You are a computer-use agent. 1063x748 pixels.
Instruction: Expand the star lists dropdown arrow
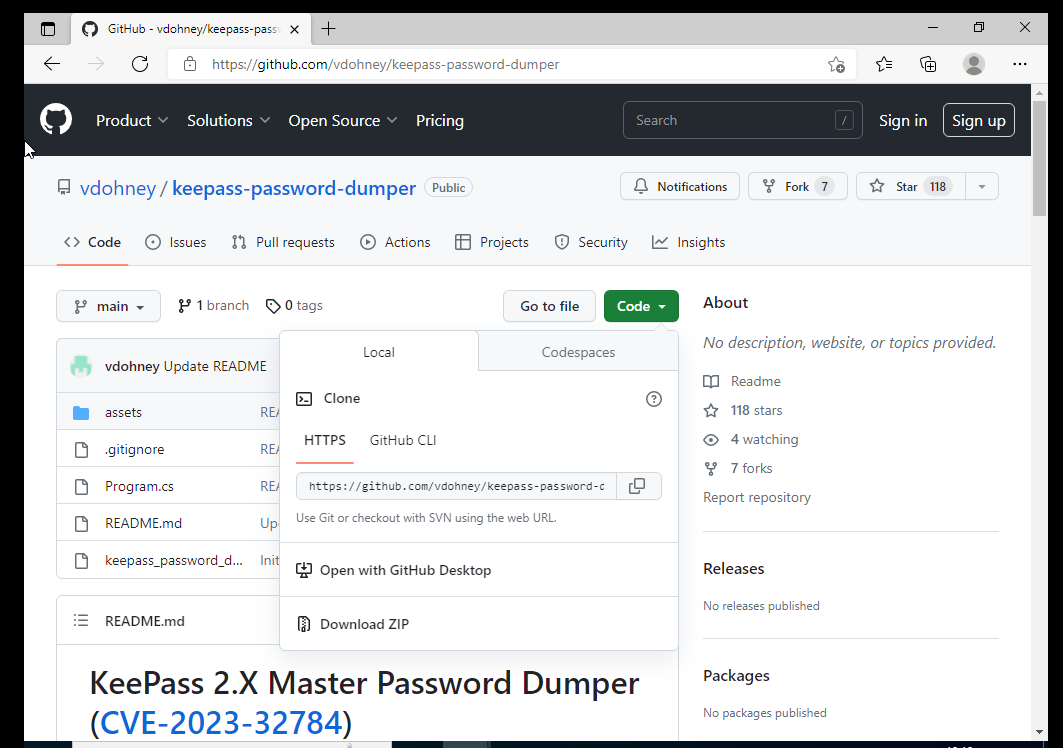point(981,186)
